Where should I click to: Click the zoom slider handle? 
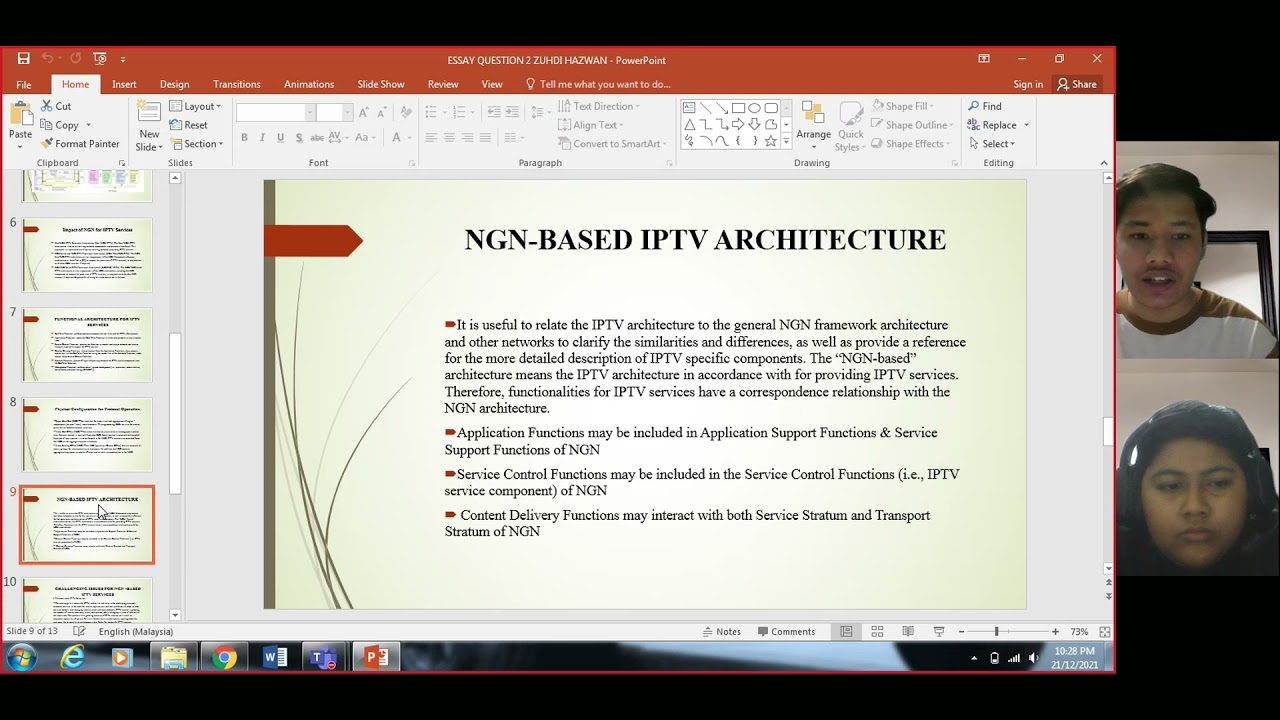coord(996,632)
